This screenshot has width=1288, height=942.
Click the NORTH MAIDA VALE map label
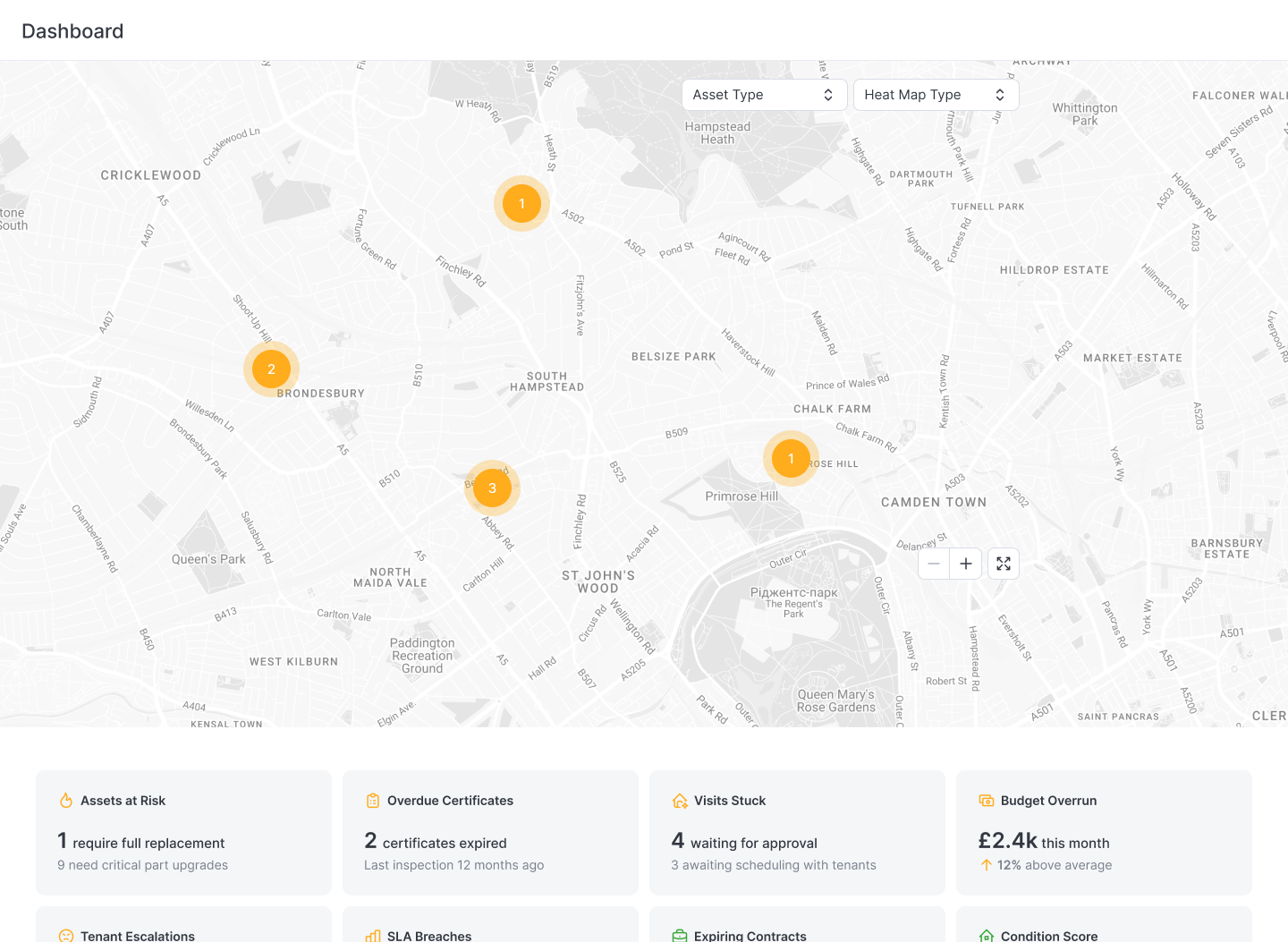(390, 578)
